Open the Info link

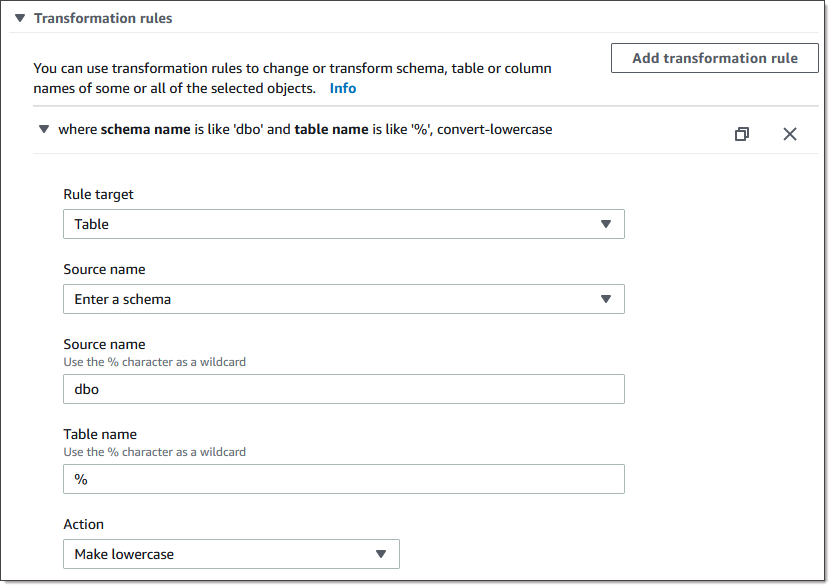(x=343, y=88)
